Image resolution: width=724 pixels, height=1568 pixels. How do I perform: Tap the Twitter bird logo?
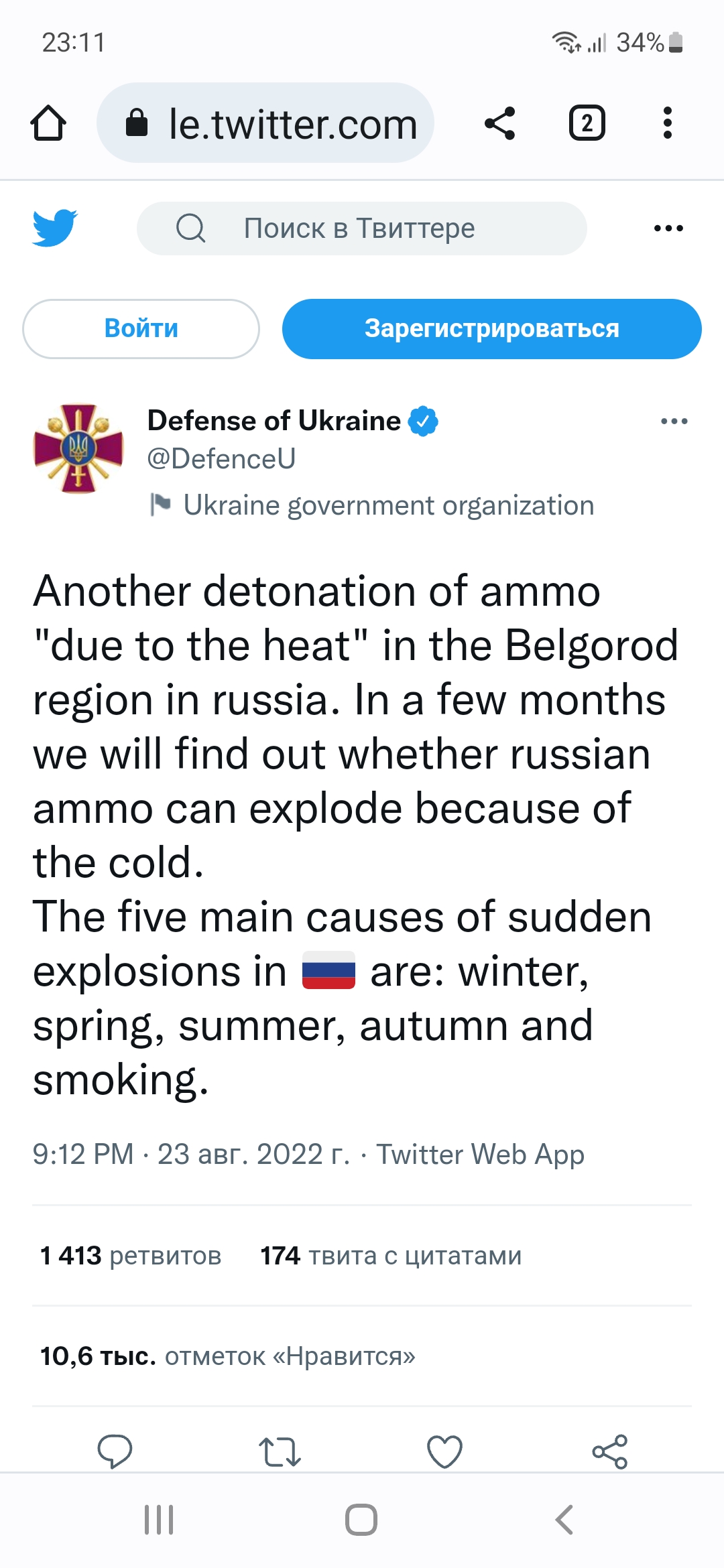tap(55, 228)
